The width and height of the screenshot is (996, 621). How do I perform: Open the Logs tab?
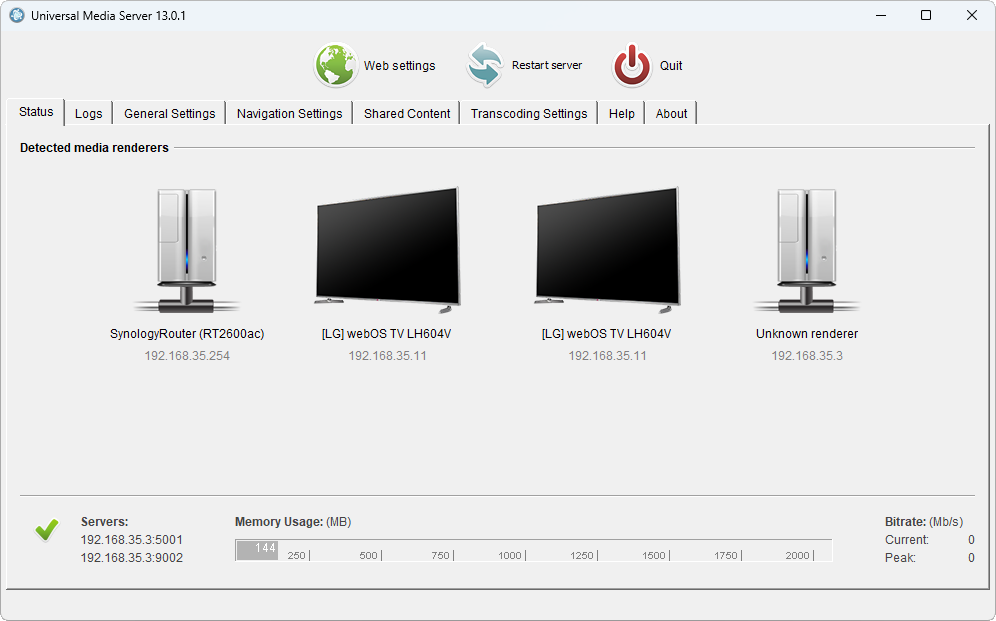(89, 114)
